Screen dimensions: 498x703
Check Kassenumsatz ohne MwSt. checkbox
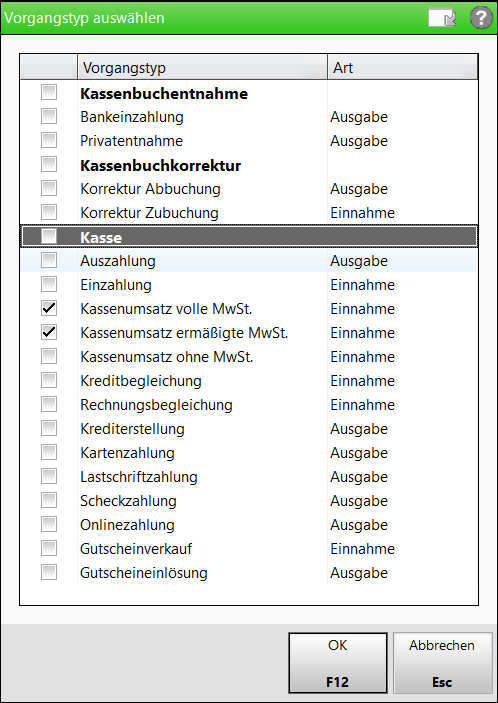pos(49,356)
